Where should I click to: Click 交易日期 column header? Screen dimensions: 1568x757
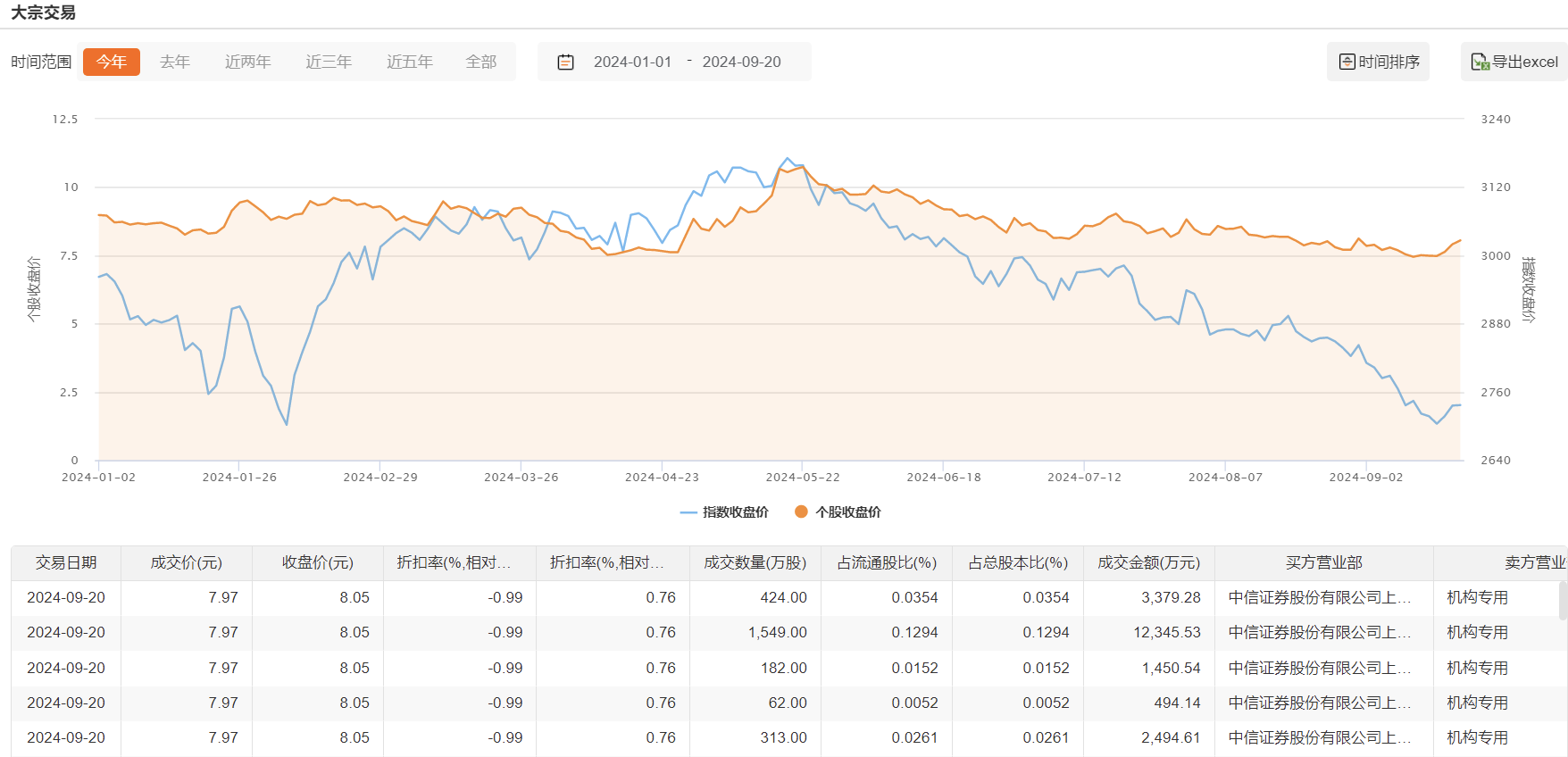(66, 563)
